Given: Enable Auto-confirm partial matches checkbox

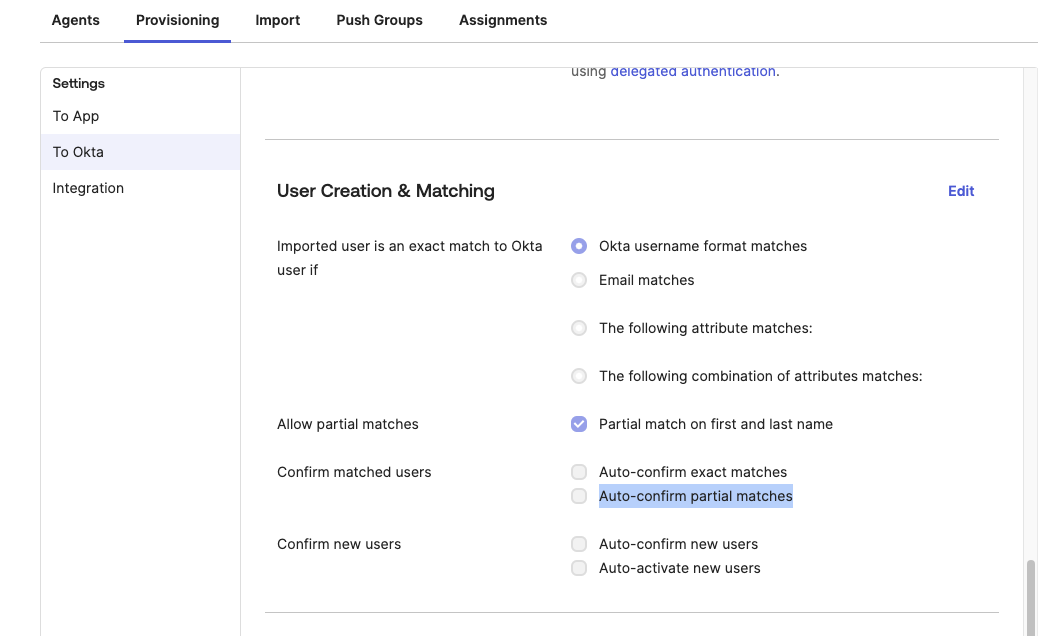Looking at the screenshot, I should tap(579, 496).
